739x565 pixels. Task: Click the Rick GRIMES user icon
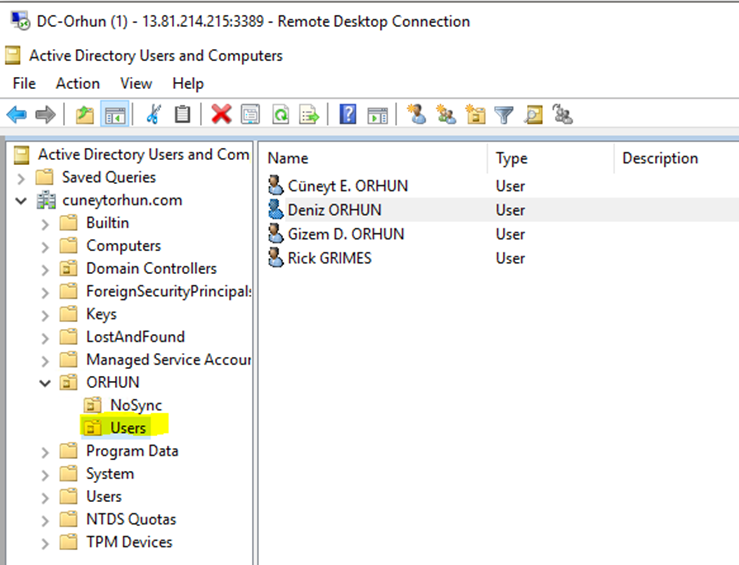(x=276, y=257)
